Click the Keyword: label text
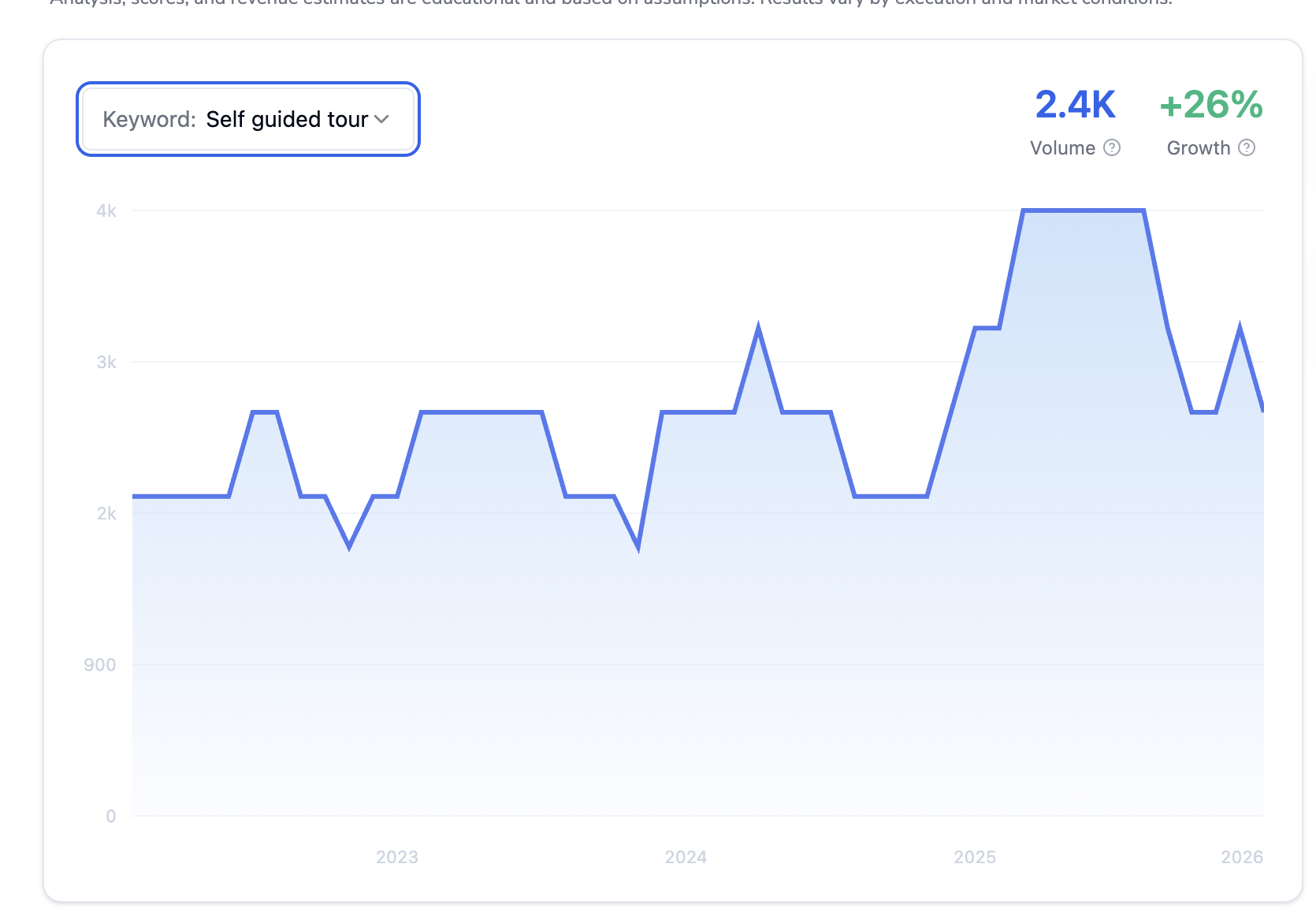Screen dimensions: 1316x916 150,119
